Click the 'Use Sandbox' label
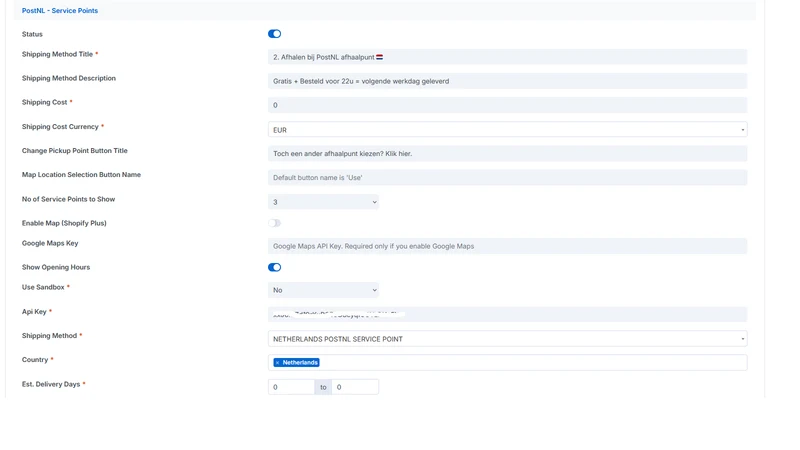Viewport: 800px width, 450px height. (x=43, y=287)
